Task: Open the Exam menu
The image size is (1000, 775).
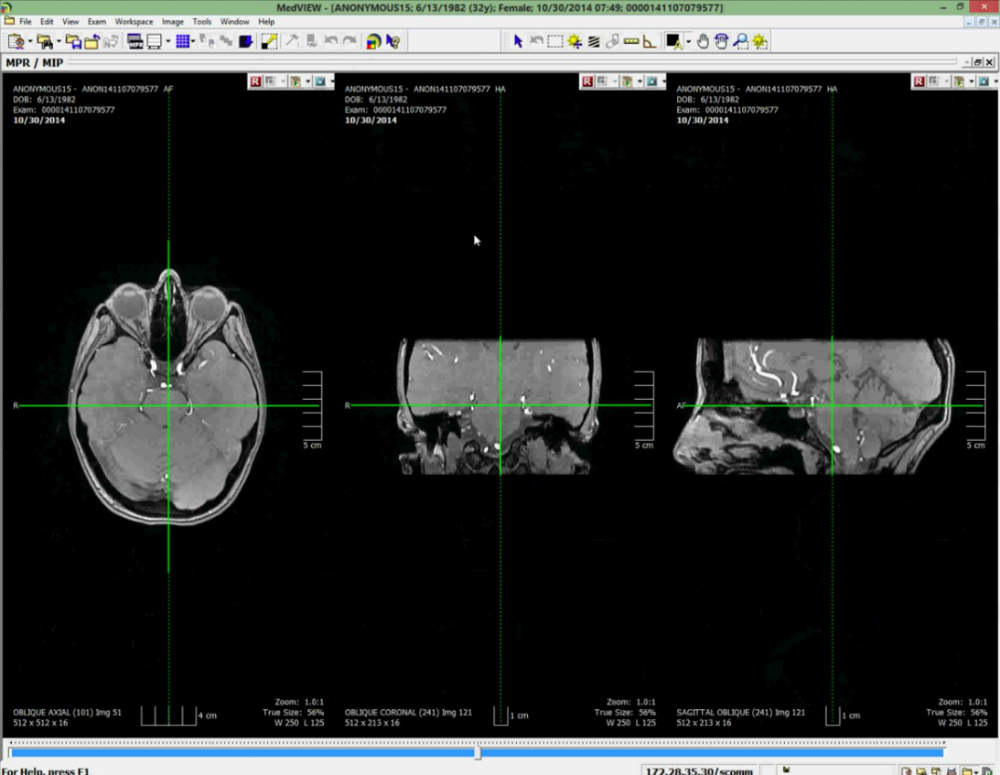Action: (x=96, y=21)
